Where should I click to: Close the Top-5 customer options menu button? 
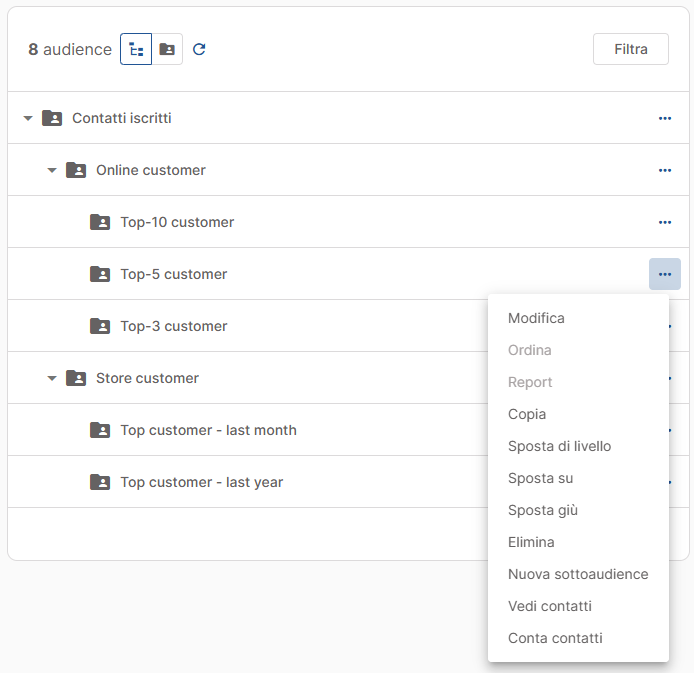pyautogui.click(x=665, y=274)
